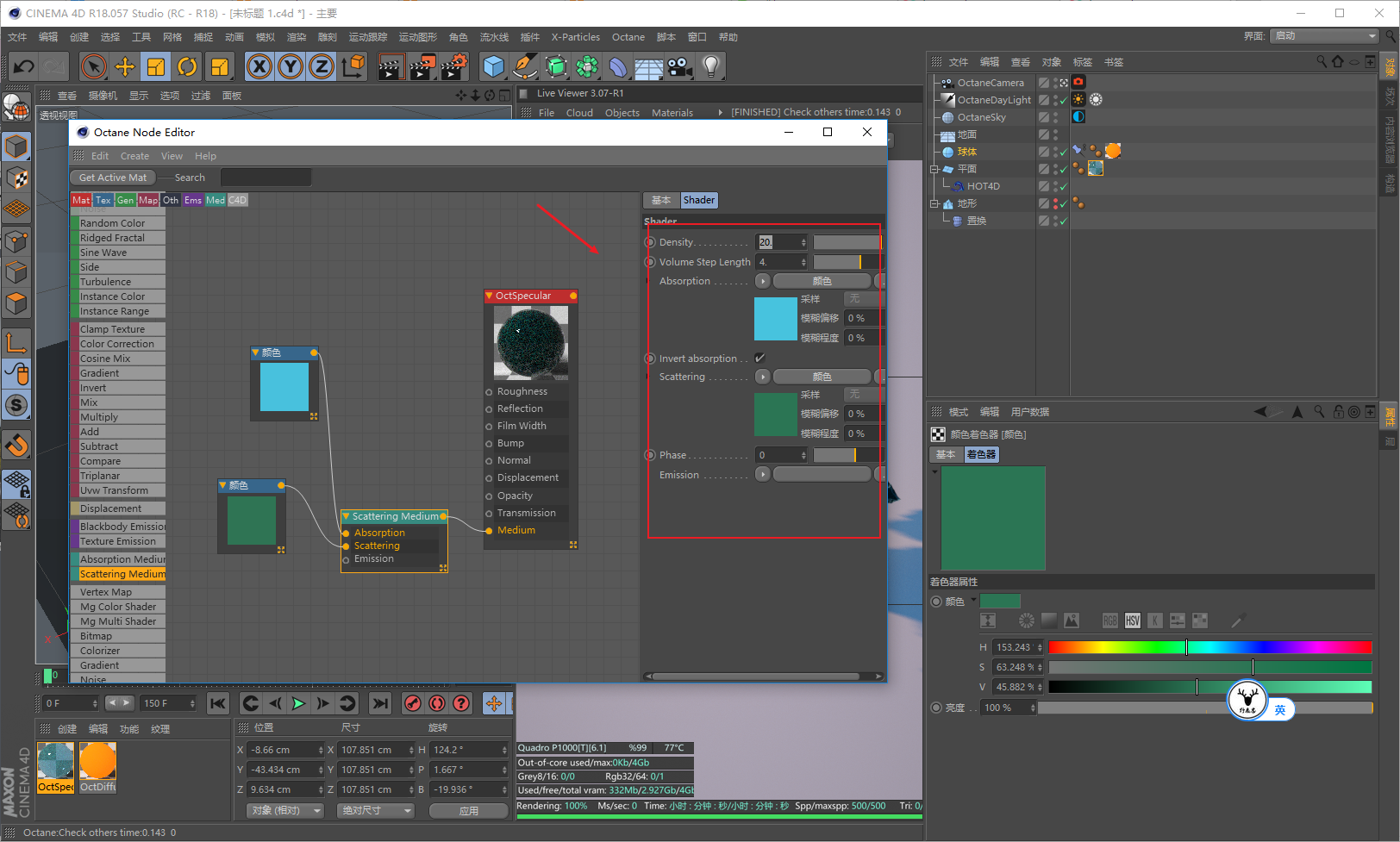Select the Move tool icon
The height and width of the screenshot is (842, 1400).
point(125,66)
